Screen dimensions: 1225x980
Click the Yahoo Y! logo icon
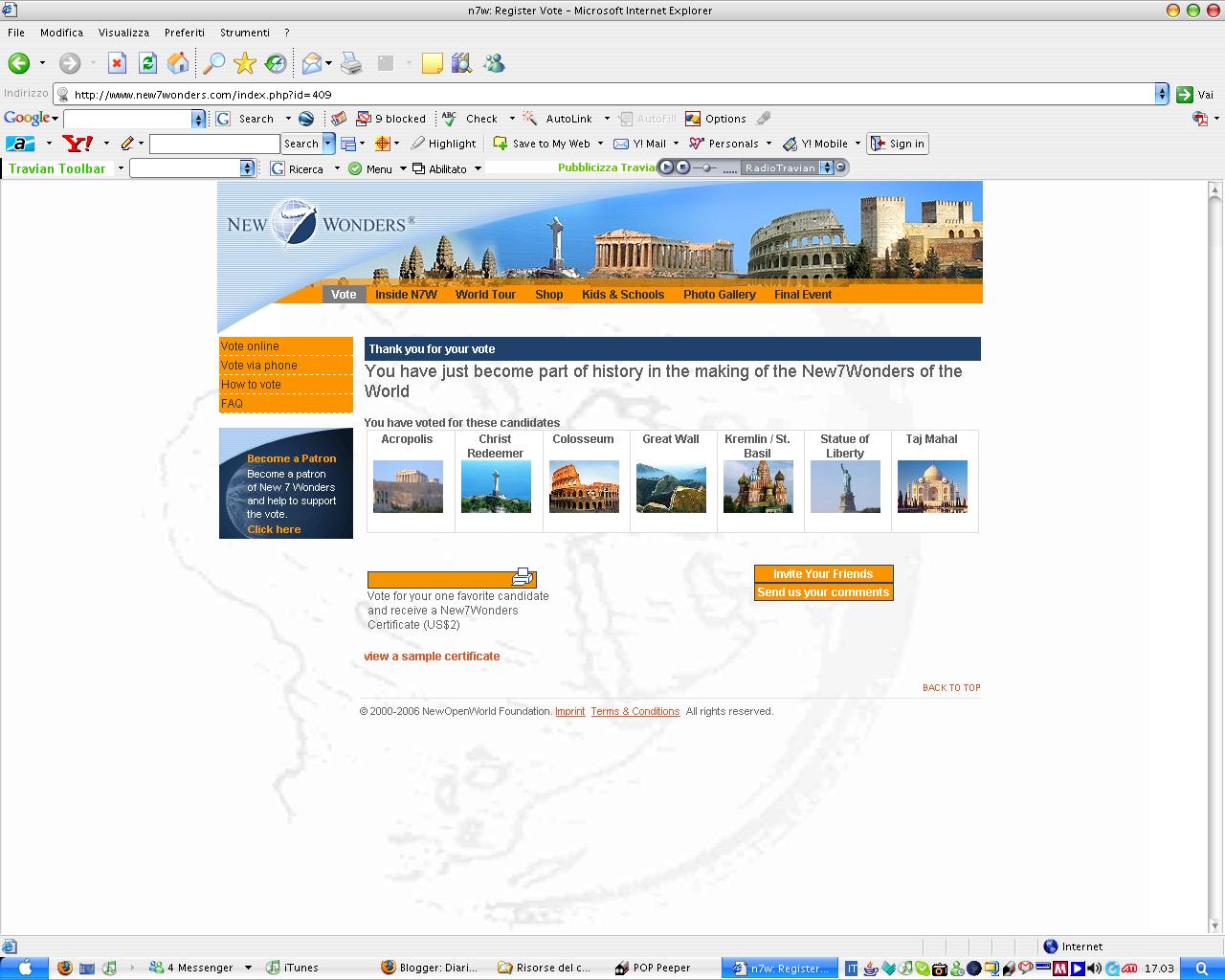click(78, 144)
